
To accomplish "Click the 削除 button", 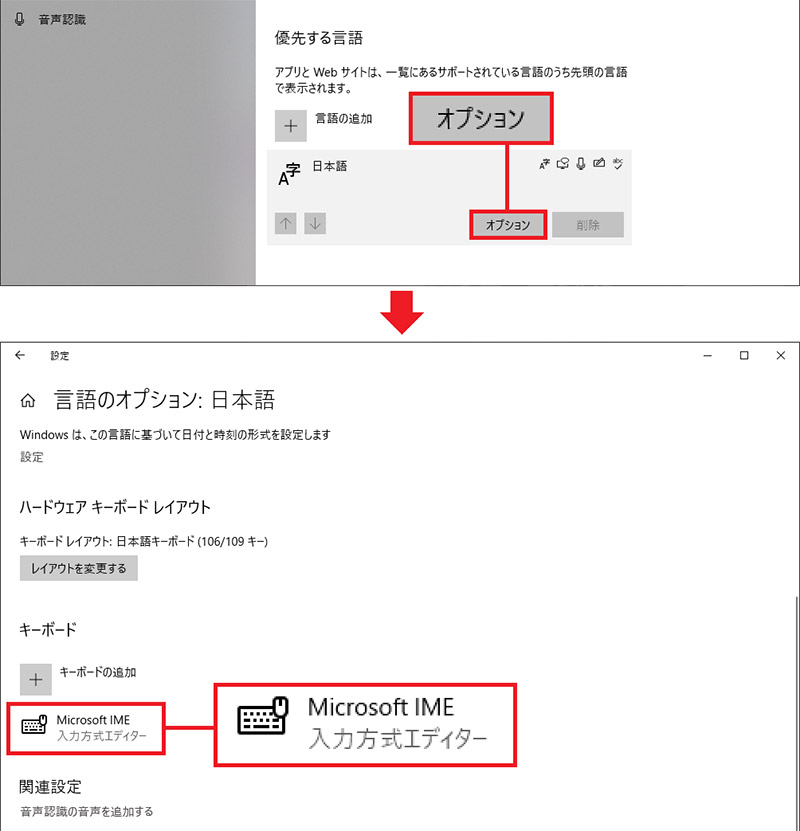I will click(x=588, y=224).
